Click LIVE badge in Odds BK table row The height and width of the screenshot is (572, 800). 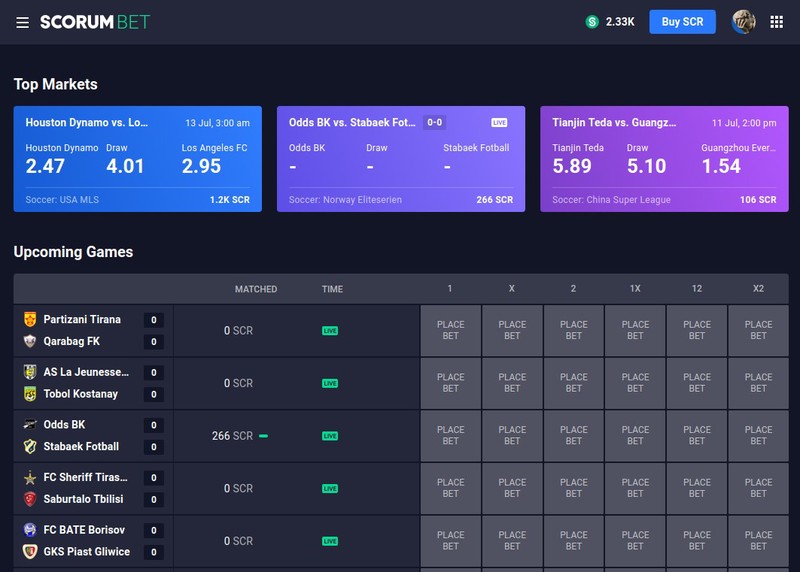[330, 436]
